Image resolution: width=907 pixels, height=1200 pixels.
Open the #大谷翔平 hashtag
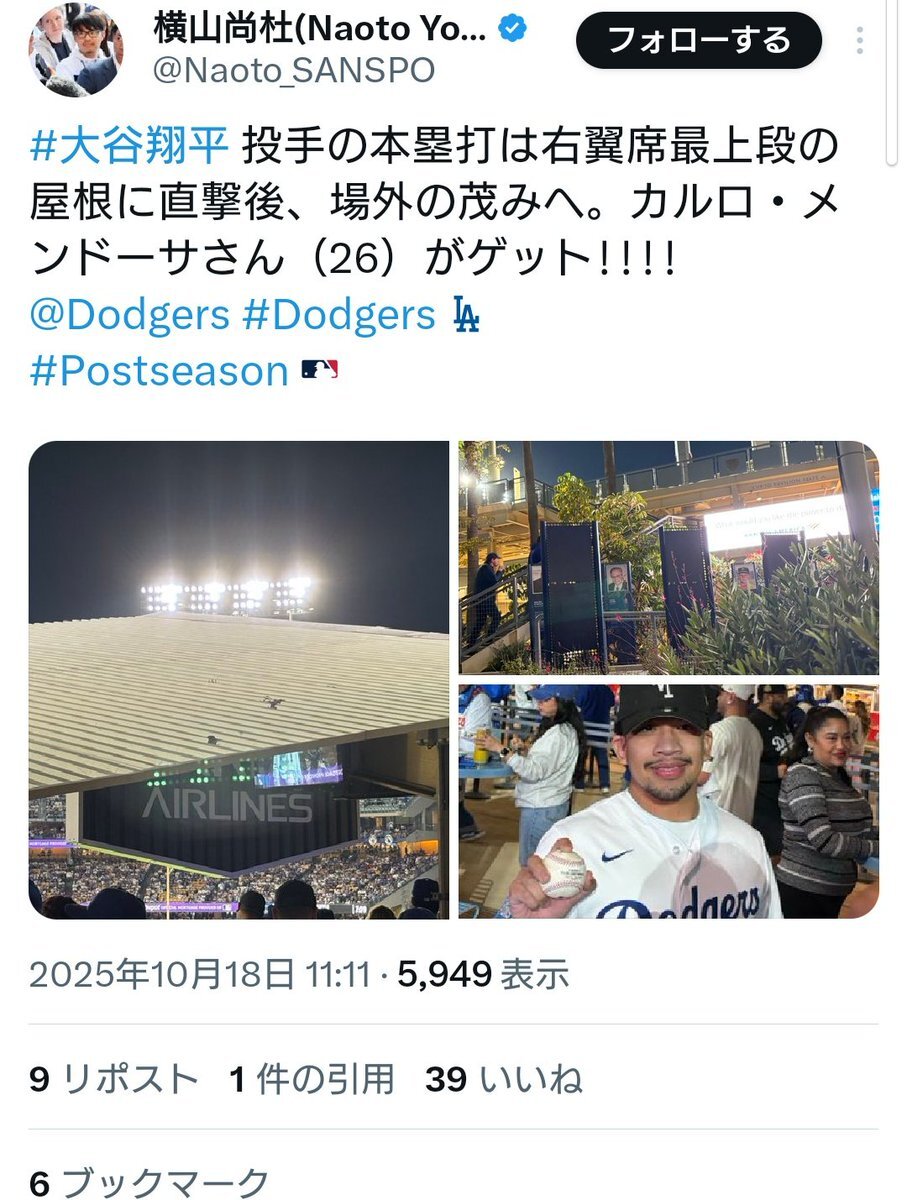pyautogui.click(x=130, y=148)
